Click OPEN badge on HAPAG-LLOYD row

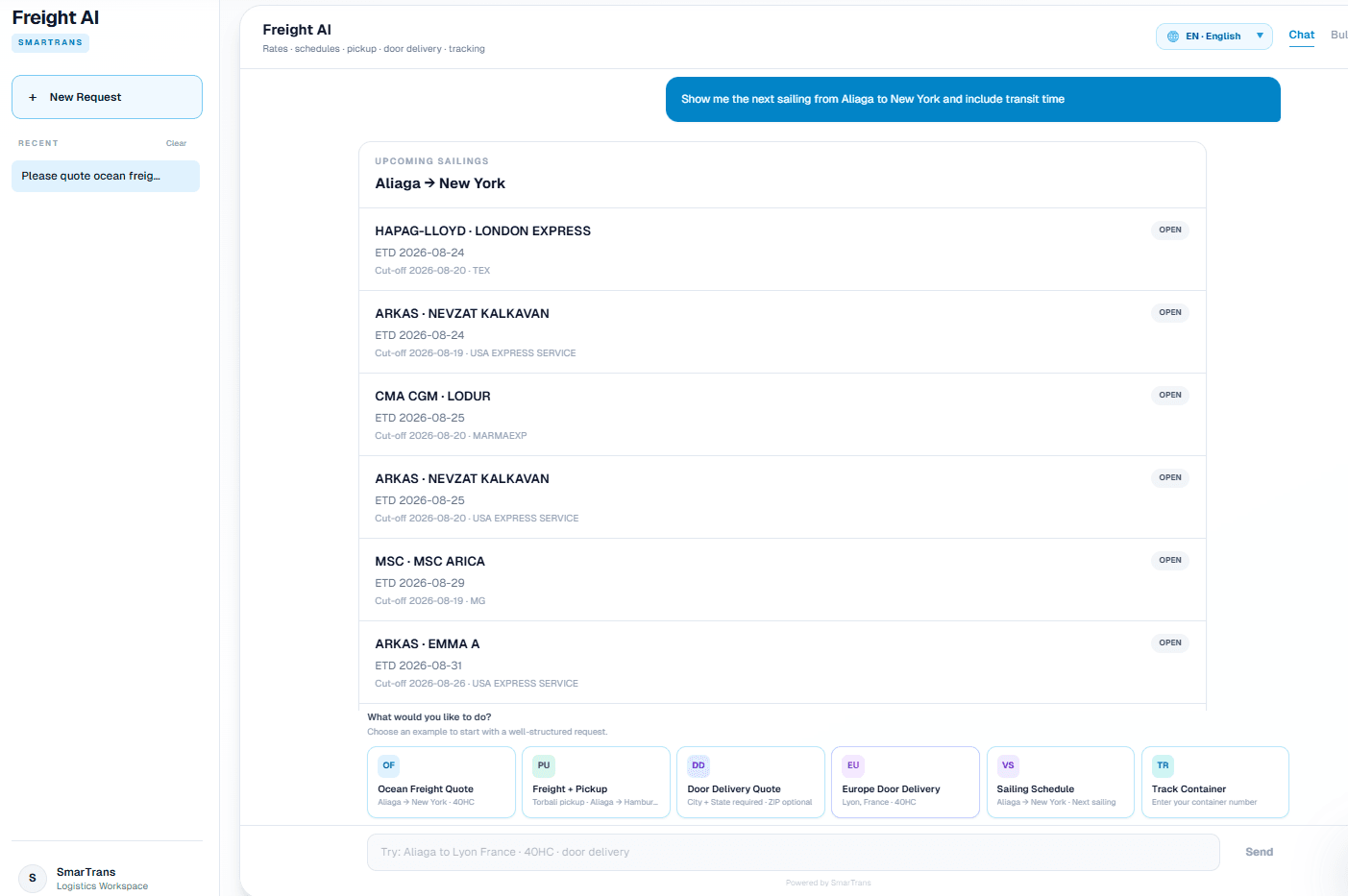pos(1170,230)
